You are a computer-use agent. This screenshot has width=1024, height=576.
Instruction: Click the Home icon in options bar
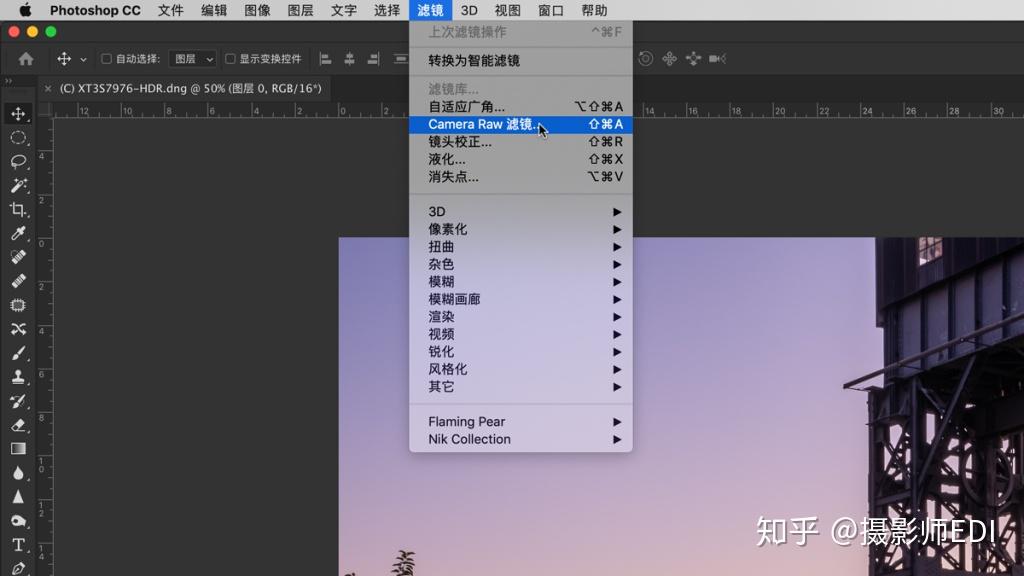26,59
